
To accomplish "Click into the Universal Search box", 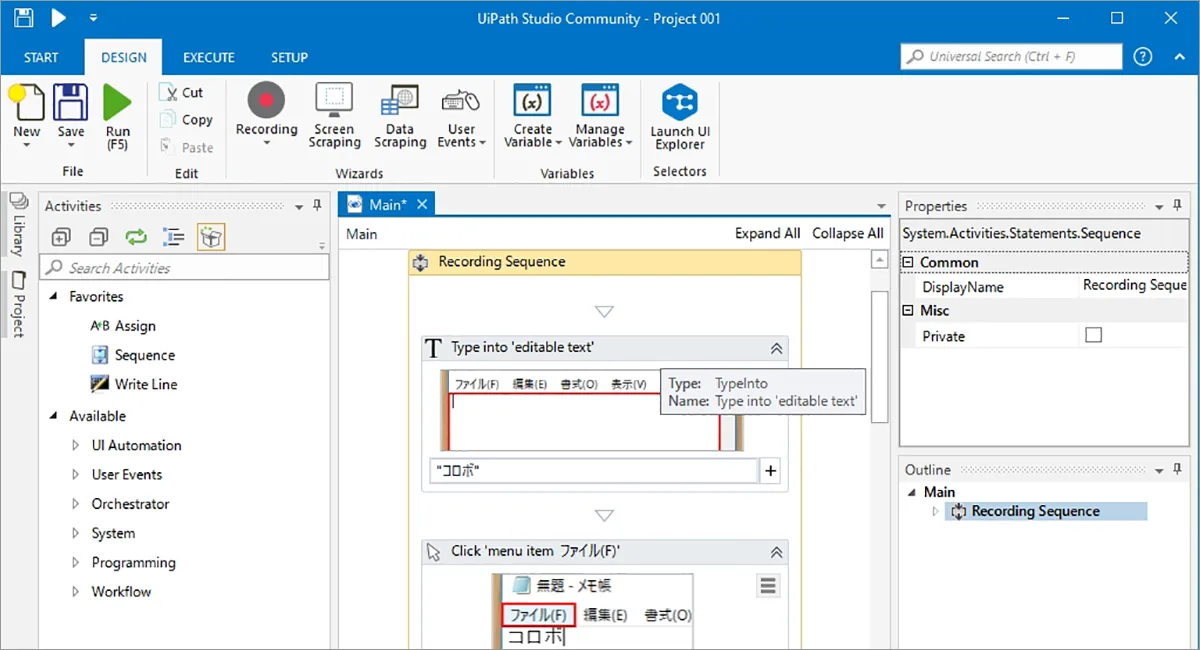I will [x=1011, y=57].
